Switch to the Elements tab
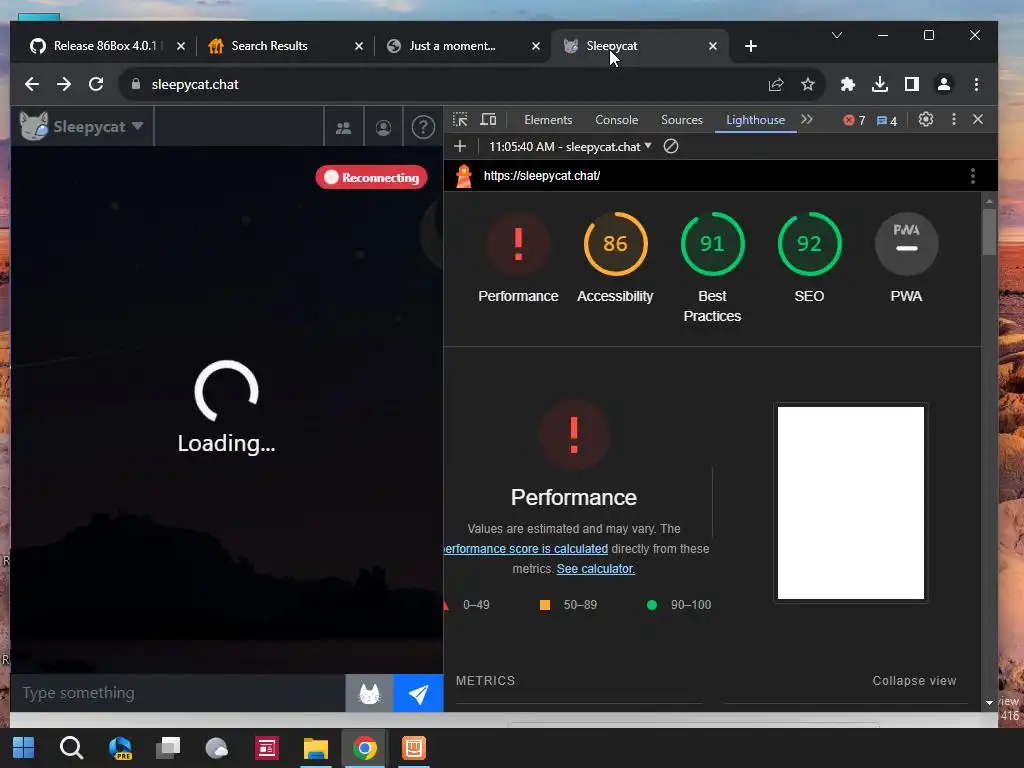Image resolution: width=1024 pixels, height=768 pixels. (548, 120)
